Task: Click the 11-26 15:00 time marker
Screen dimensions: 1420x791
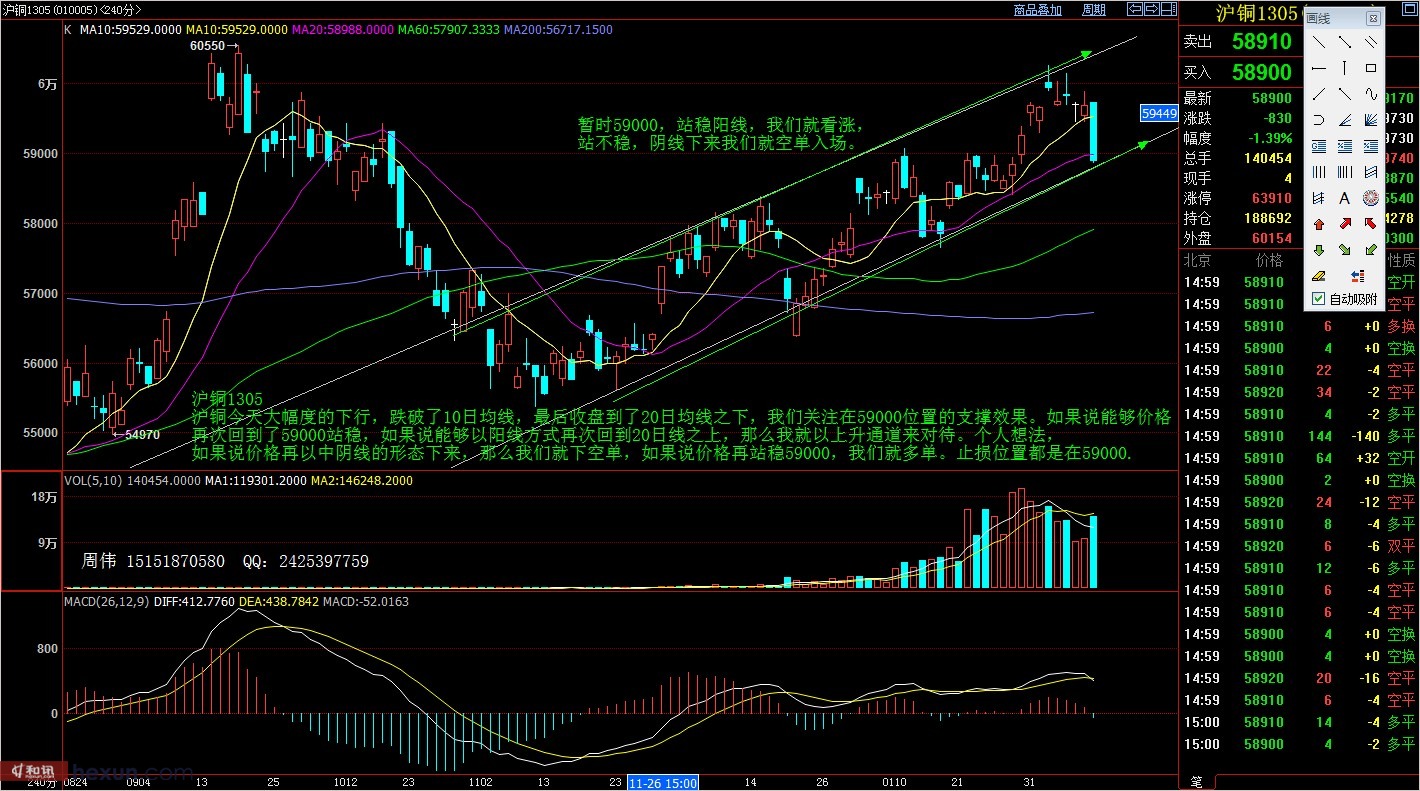Action: (662, 783)
